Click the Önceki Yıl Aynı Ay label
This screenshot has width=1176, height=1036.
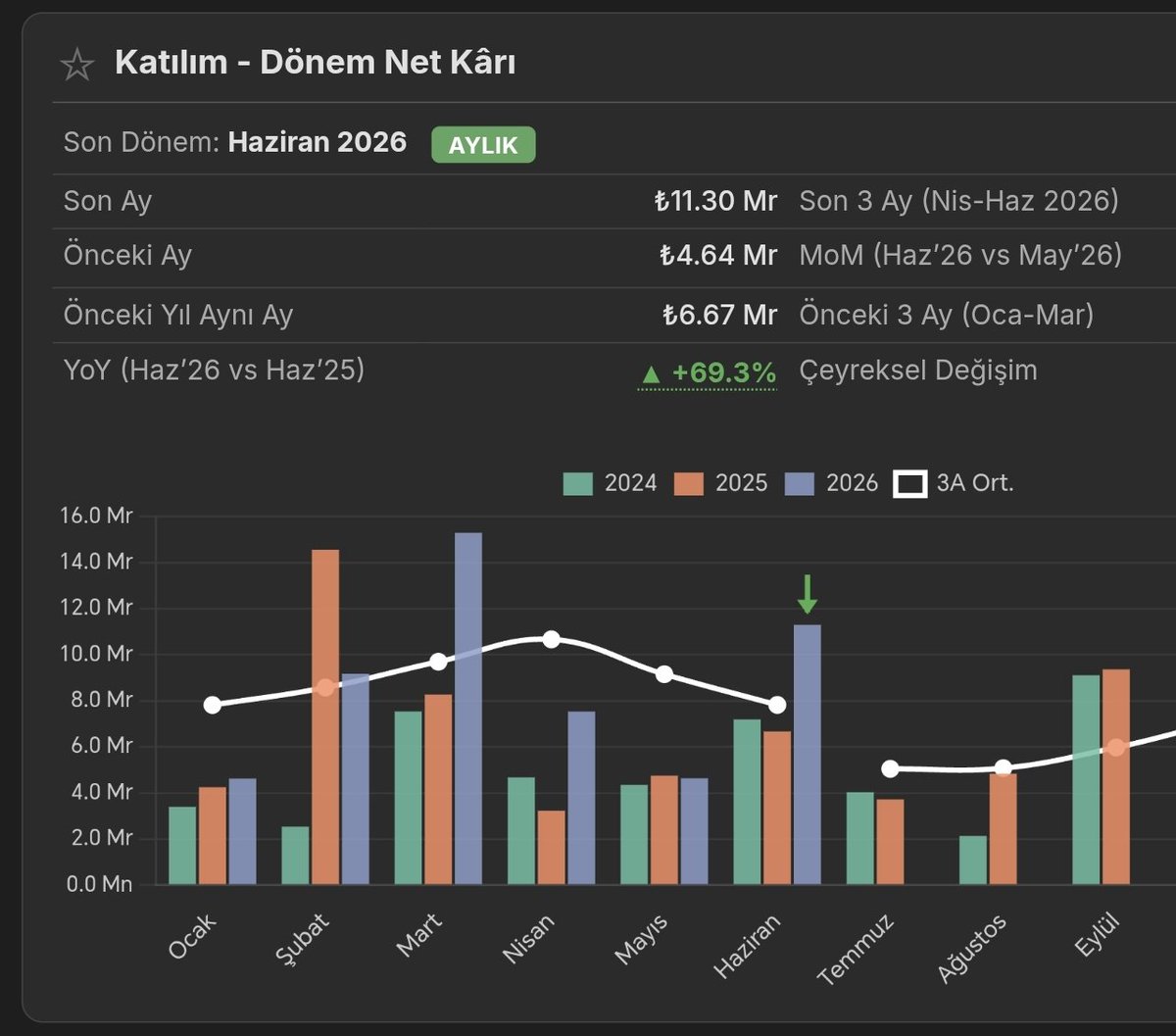click(178, 315)
